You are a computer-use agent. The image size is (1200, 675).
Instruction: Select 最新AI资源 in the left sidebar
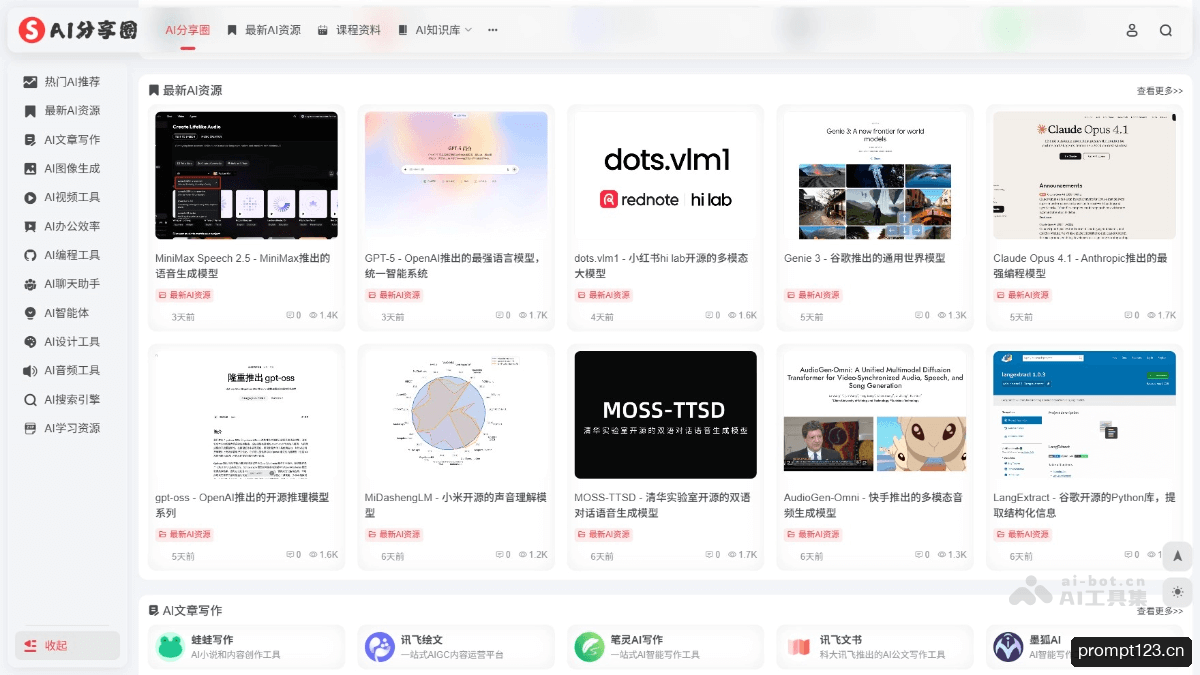62,111
